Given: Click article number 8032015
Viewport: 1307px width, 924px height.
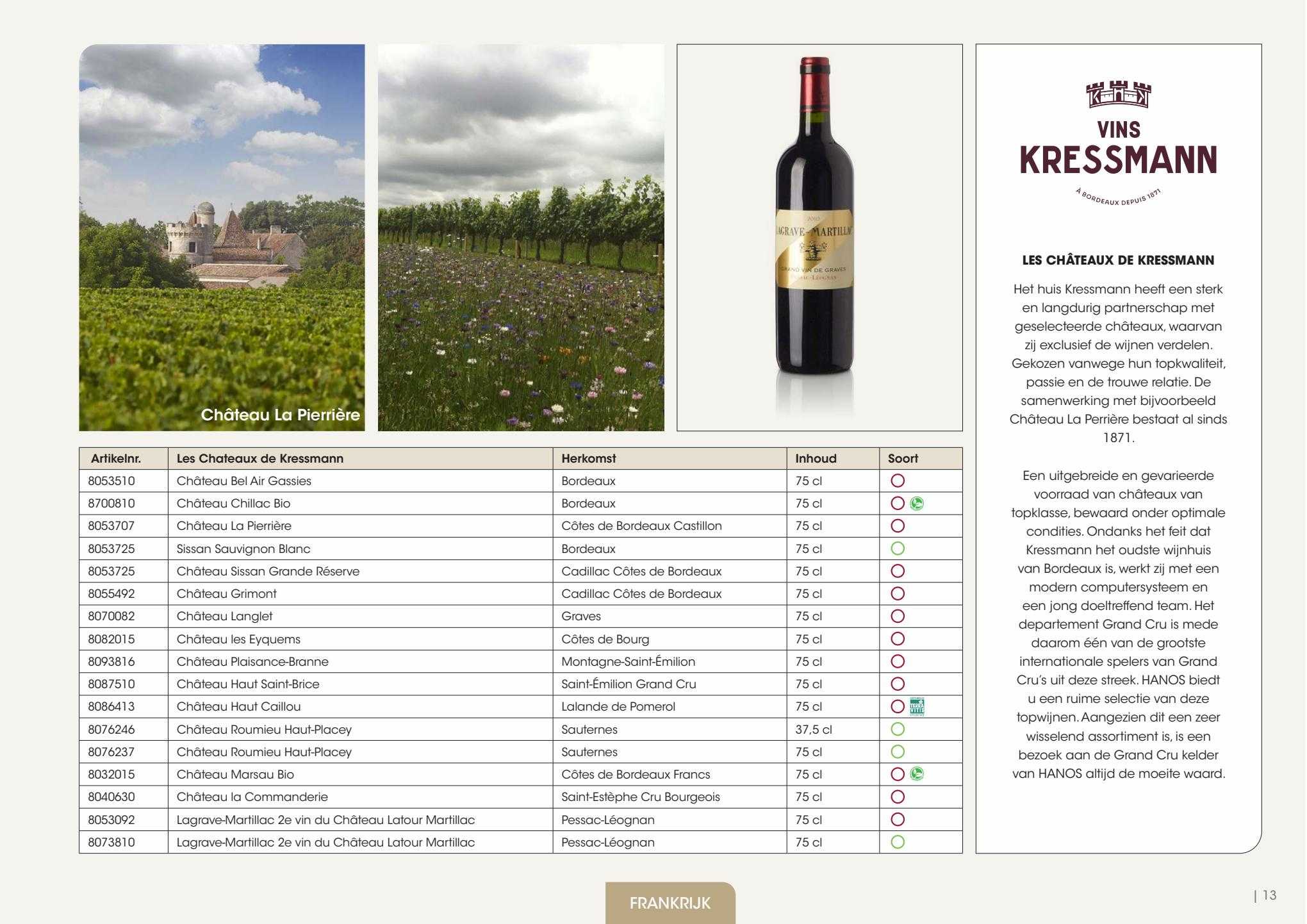Looking at the screenshot, I should (111, 775).
